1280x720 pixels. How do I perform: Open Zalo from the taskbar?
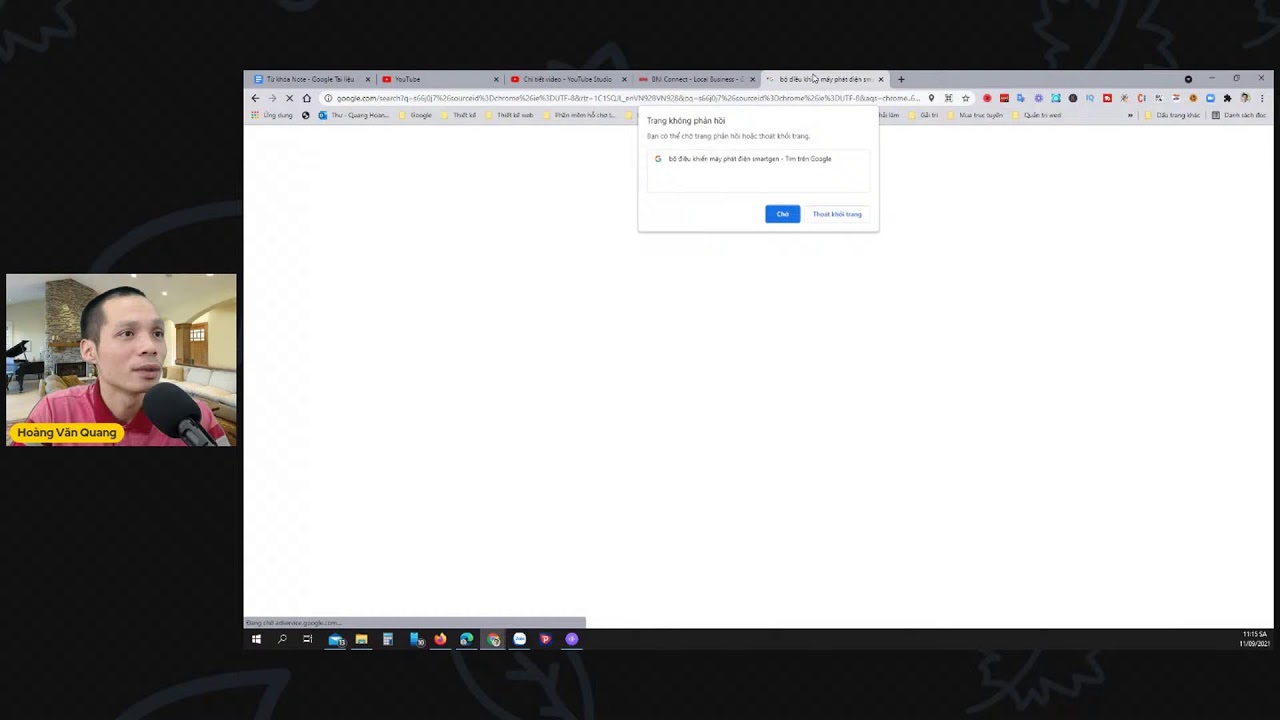point(520,639)
